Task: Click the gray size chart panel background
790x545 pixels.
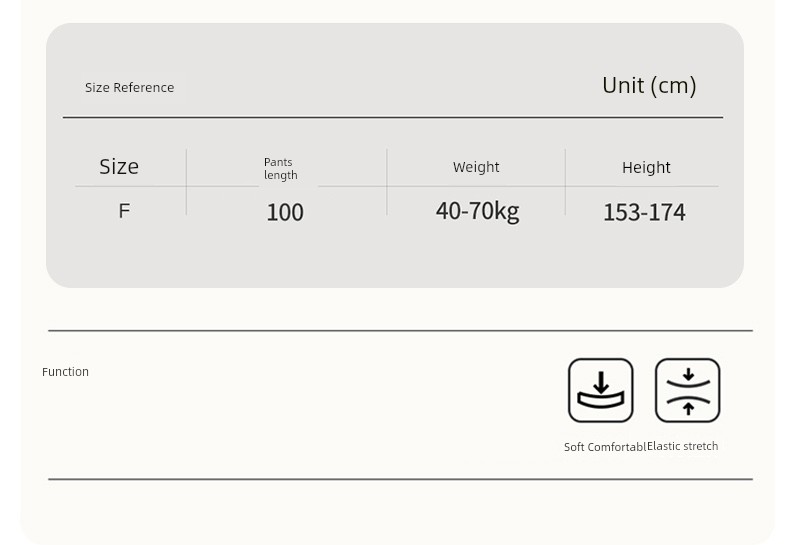Action: point(394,257)
